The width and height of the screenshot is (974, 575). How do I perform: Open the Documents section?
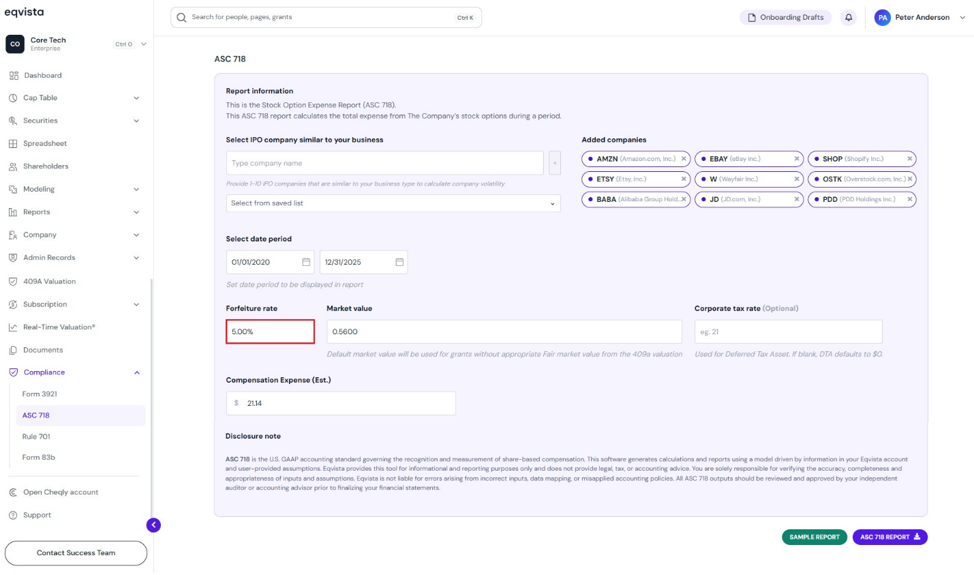click(x=43, y=350)
